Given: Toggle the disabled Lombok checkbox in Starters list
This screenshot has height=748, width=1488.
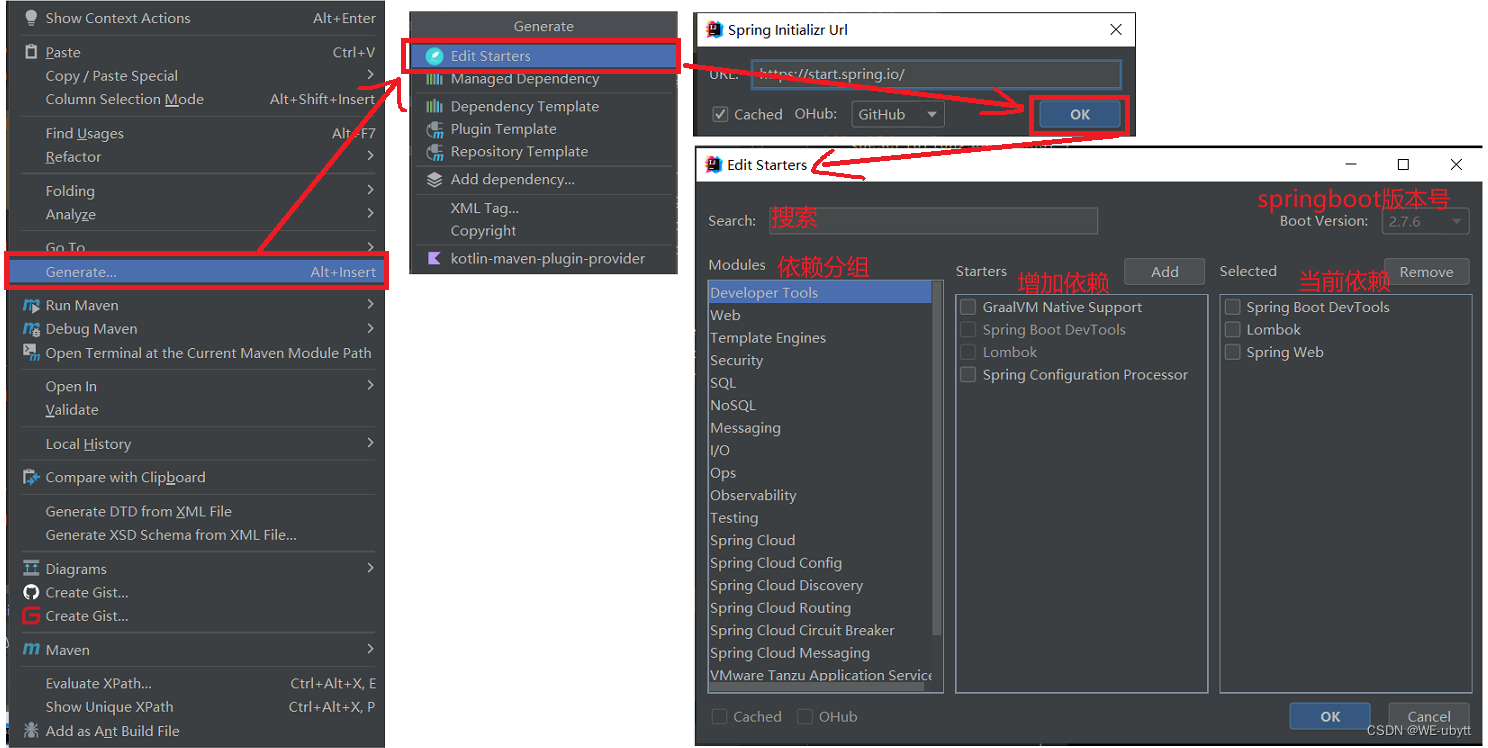Looking at the screenshot, I should [x=968, y=352].
